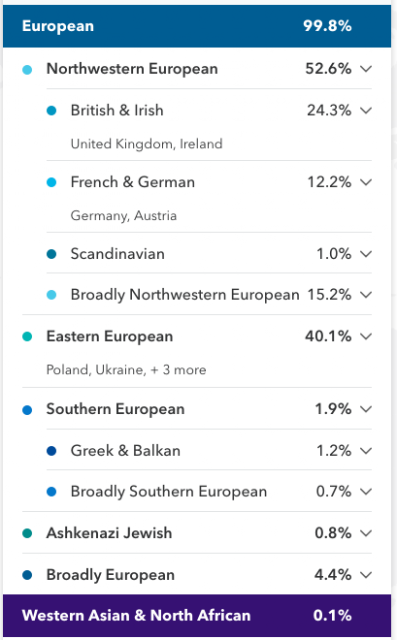This screenshot has height=640, width=397.
Task: Click Poland, Ukraine, + 3 more text
Action: point(126,370)
